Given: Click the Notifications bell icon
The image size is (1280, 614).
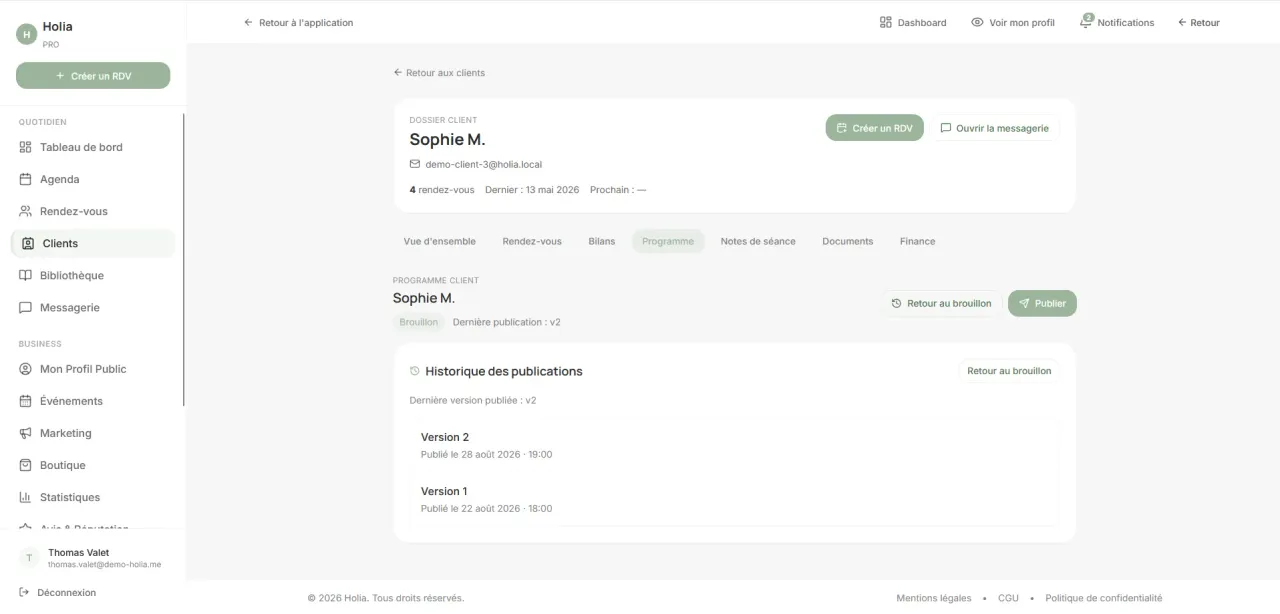Looking at the screenshot, I should click(x=1086, y=22).
